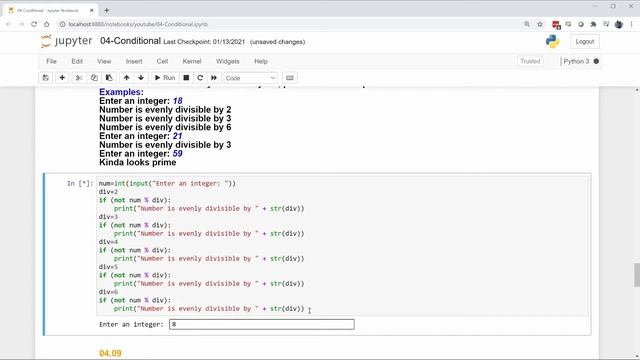Open the View menu
Viewport: 640px width, 360px height.
coord(104,61)
